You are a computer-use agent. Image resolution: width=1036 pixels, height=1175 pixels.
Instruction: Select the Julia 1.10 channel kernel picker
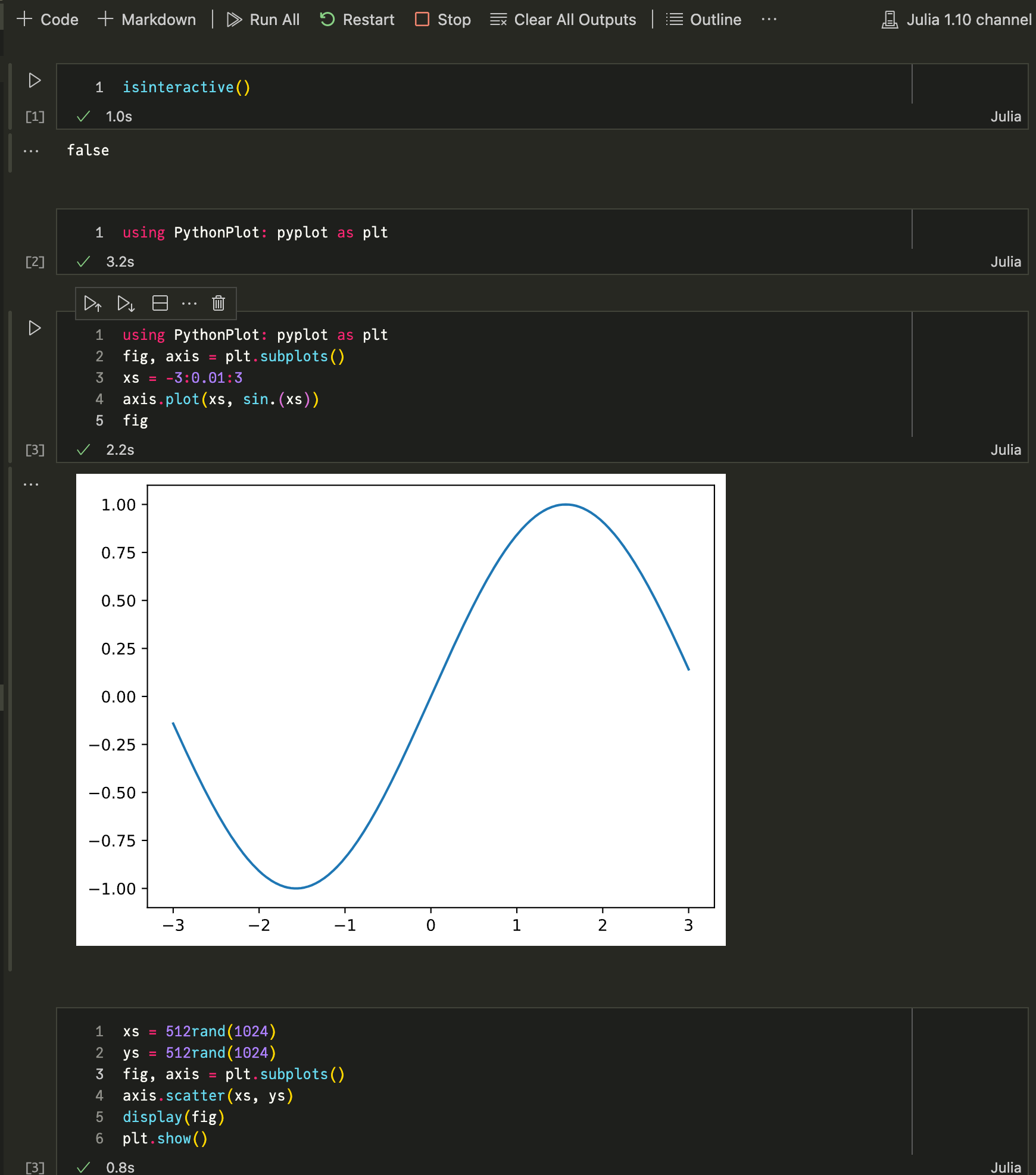957,20
